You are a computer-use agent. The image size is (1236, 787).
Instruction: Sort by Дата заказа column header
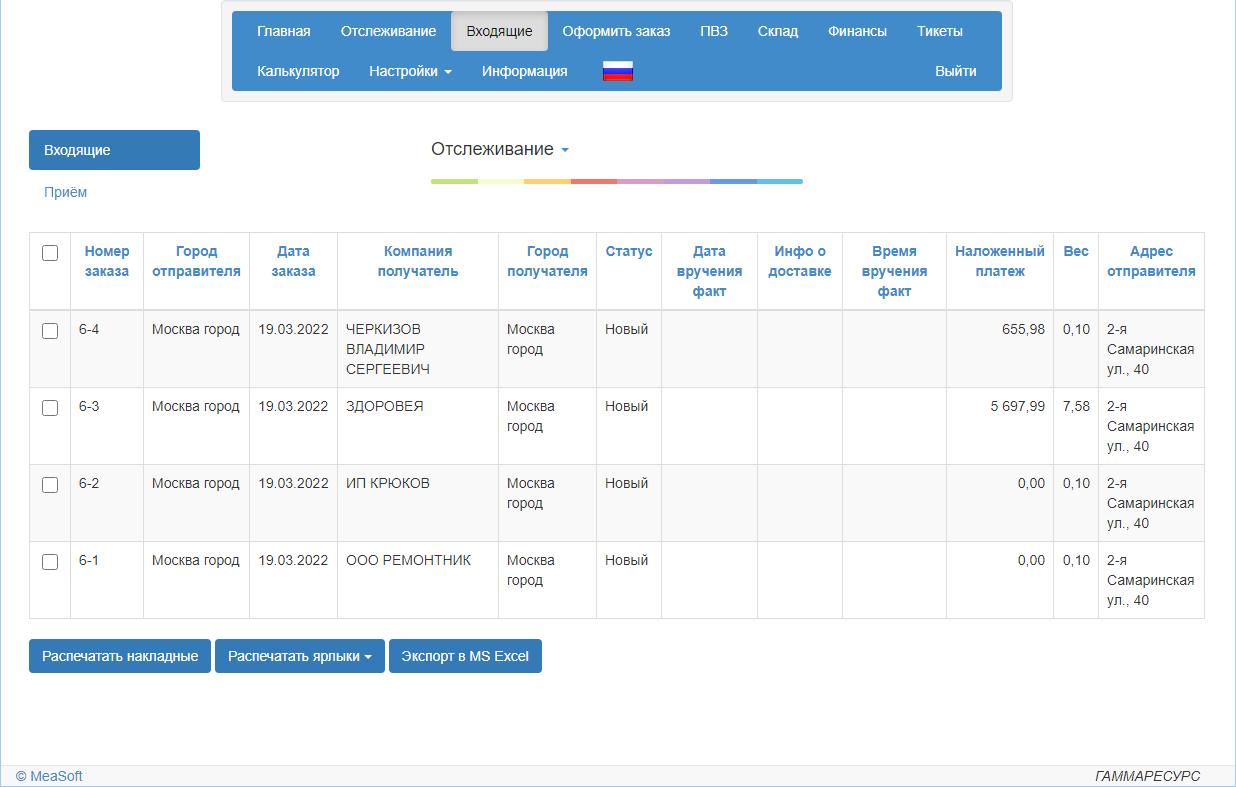tap(293, 261)
